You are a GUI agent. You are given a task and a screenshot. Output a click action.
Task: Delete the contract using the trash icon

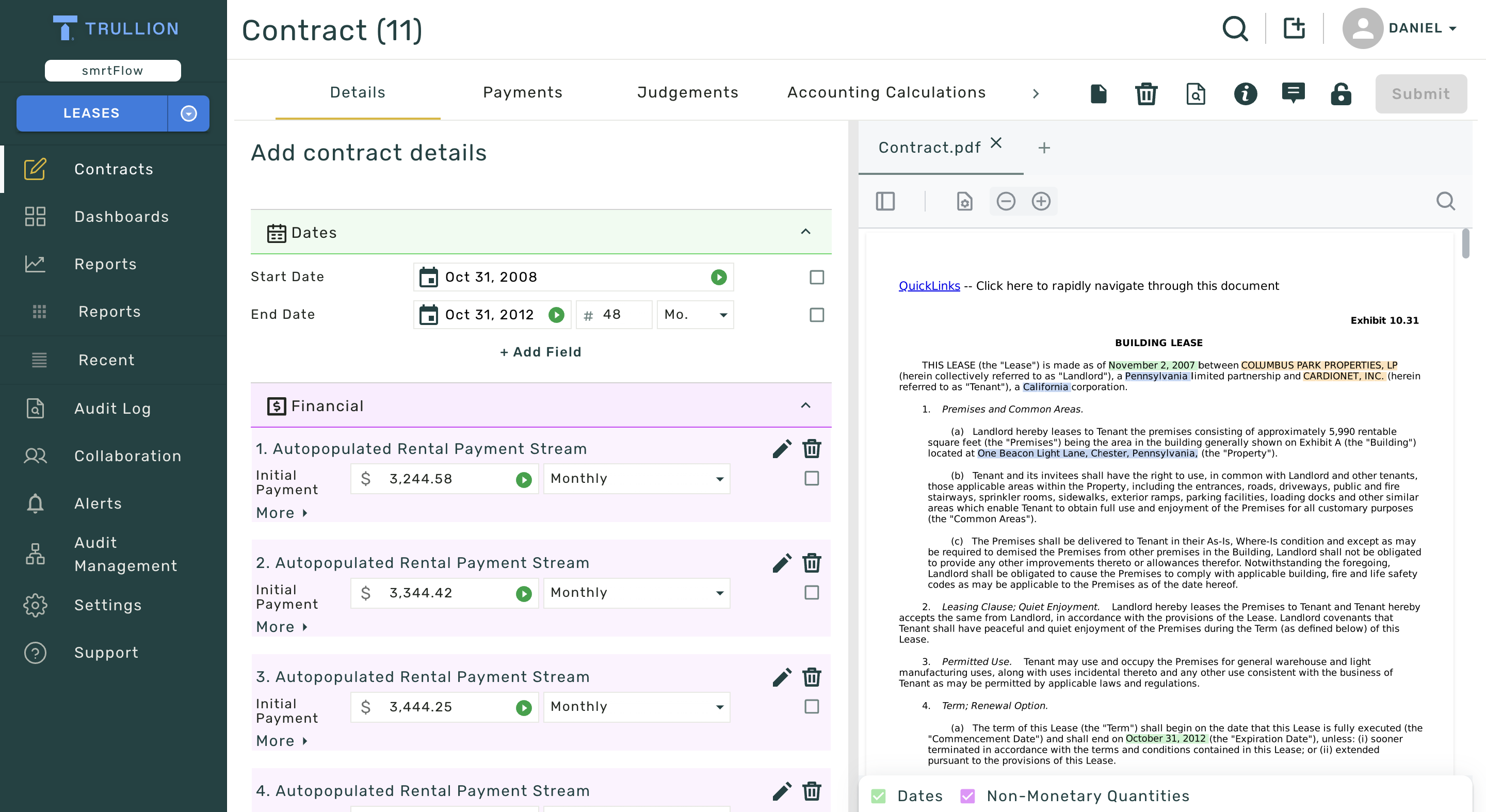pyautogui.click(x=1146, y=94)
